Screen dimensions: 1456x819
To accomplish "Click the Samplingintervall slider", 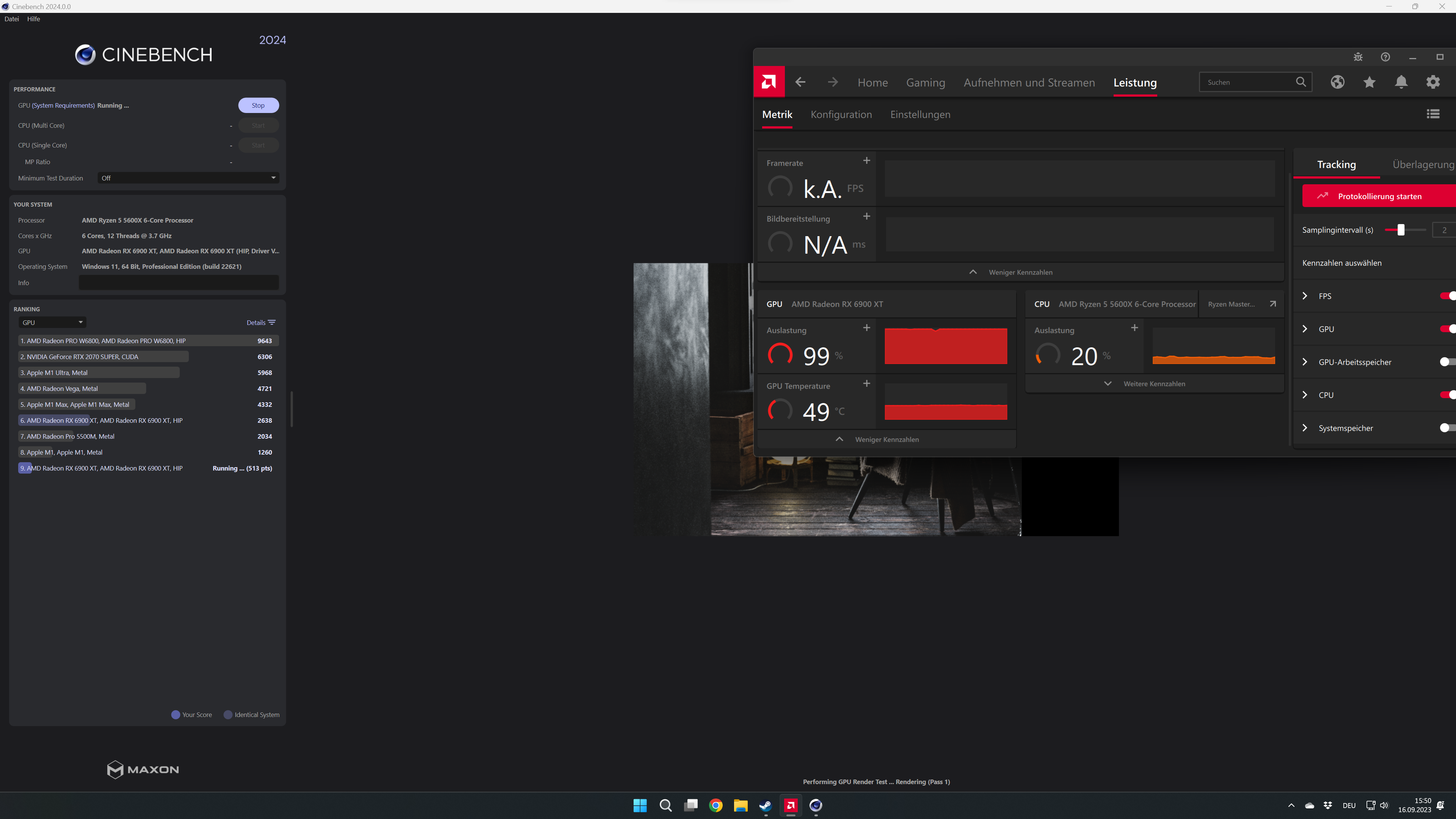I will pyautogui.click(x=1401, y=230).
